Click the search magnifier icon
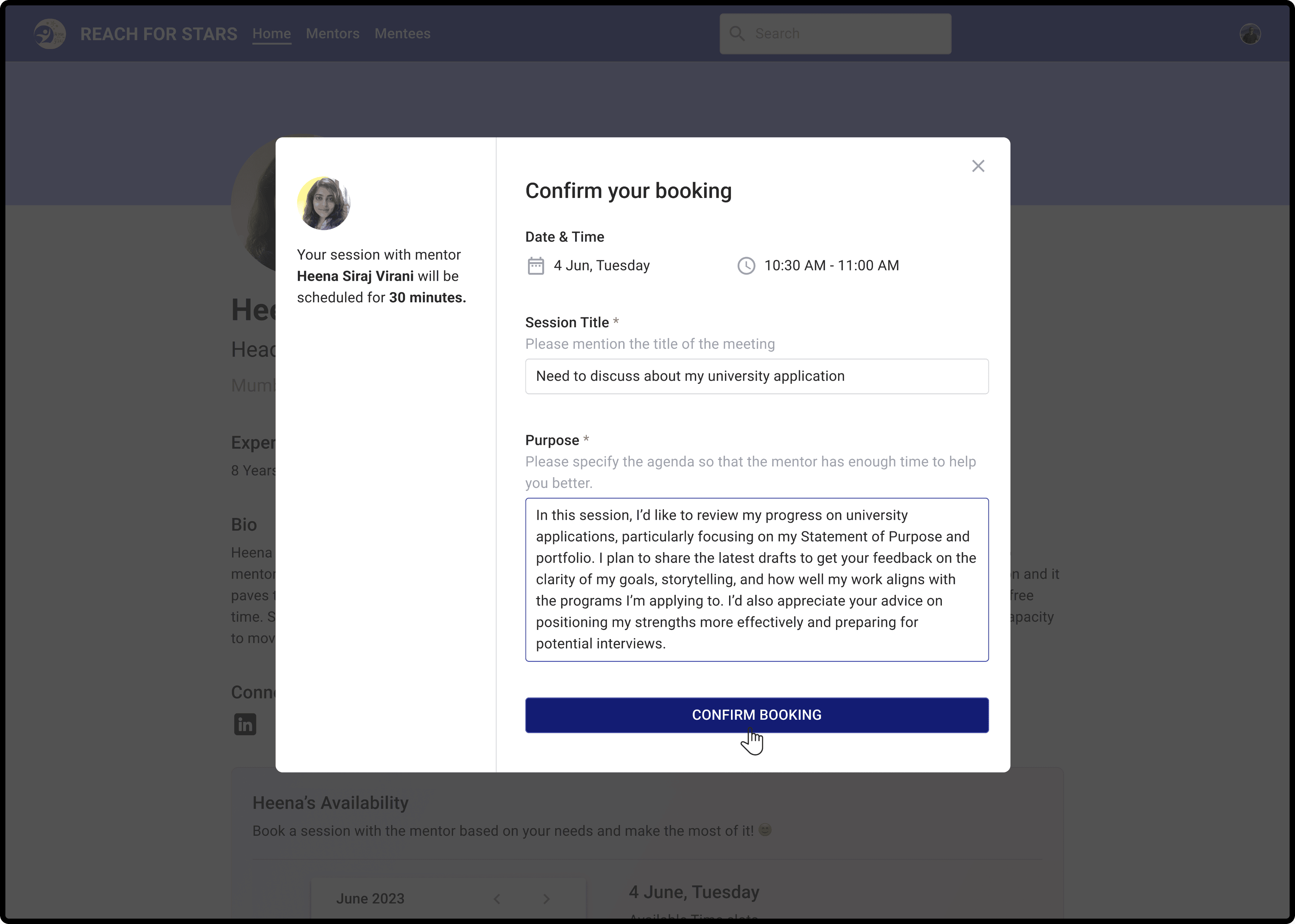 point(737,34)
